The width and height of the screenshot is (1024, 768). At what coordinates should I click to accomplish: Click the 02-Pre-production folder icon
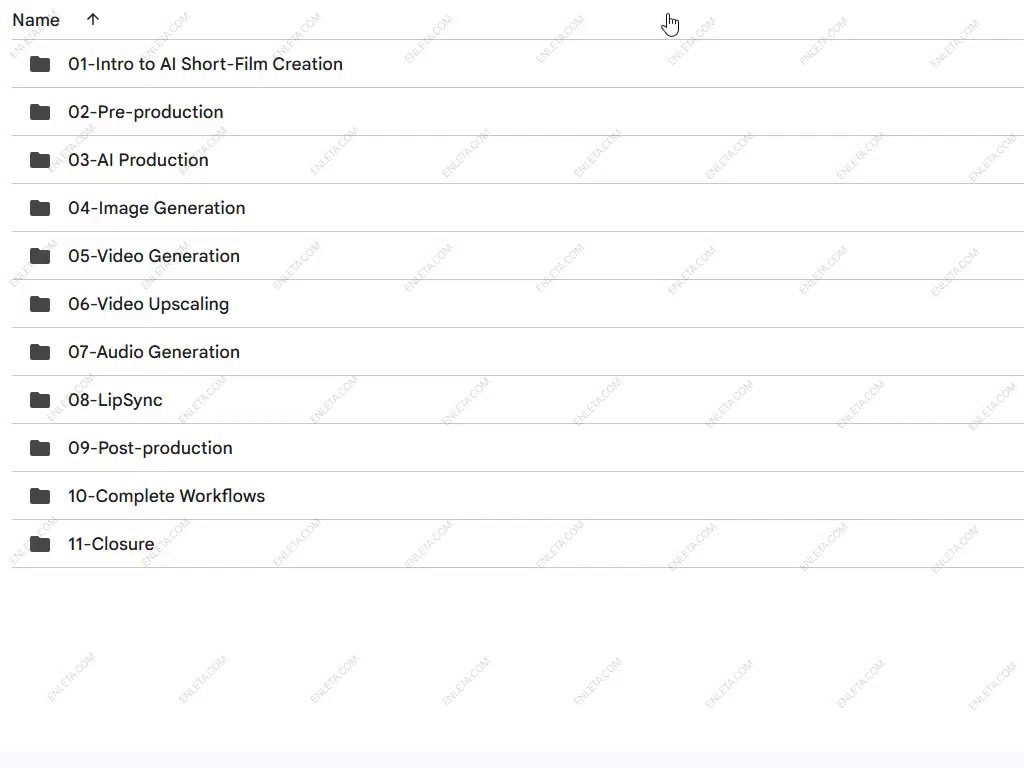point(40,112)
